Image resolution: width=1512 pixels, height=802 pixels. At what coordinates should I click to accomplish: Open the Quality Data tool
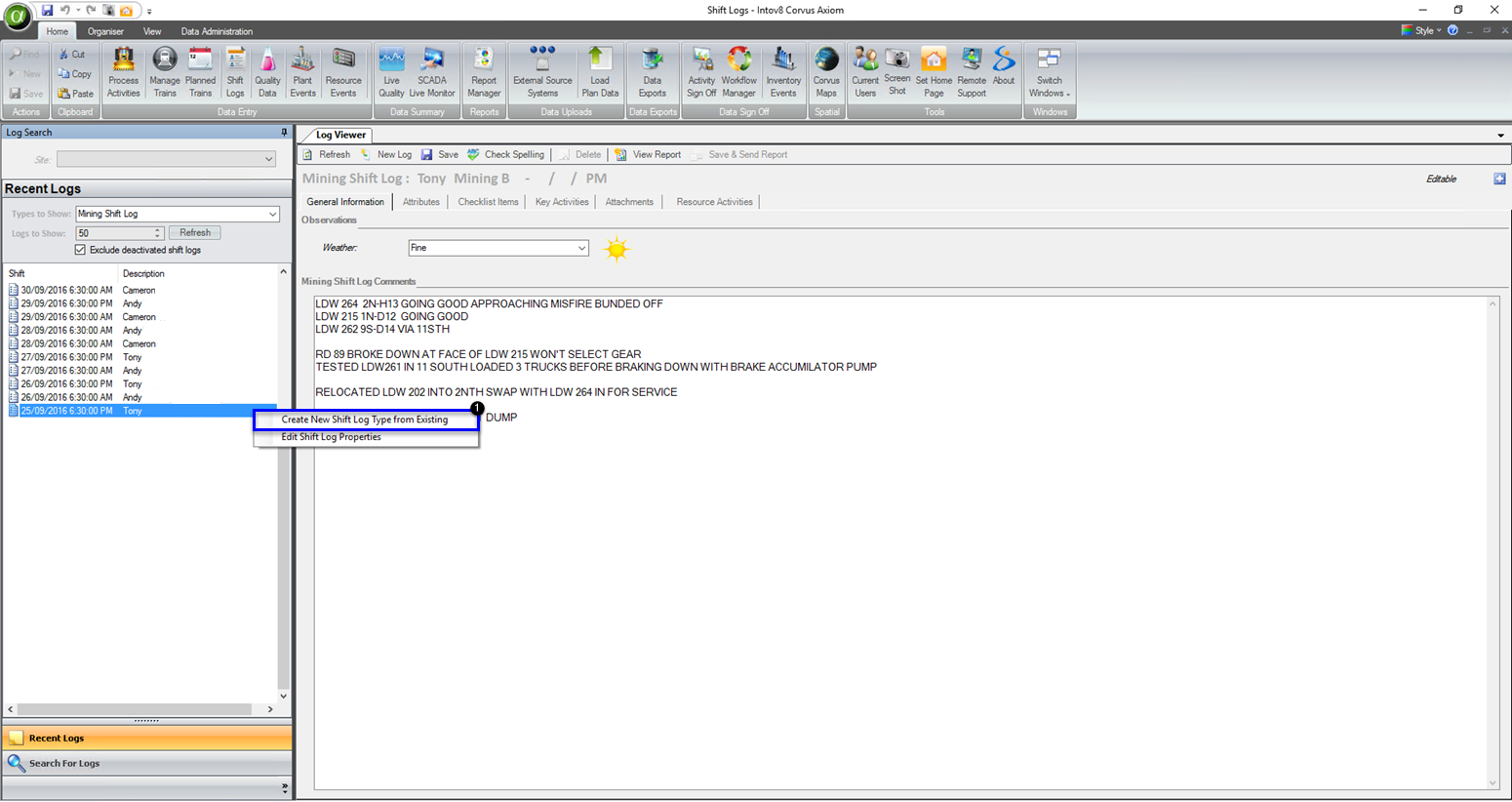[x=267, y=73]
